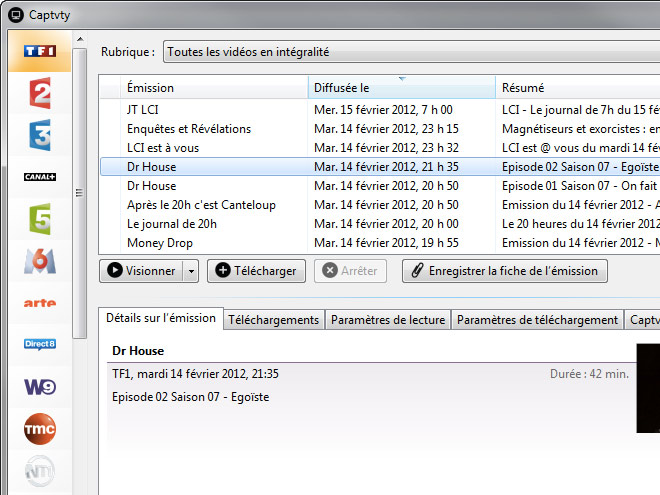Select the Arte channel logo
660x495 pixels.
pyautogui.click(x=40, y=303)
